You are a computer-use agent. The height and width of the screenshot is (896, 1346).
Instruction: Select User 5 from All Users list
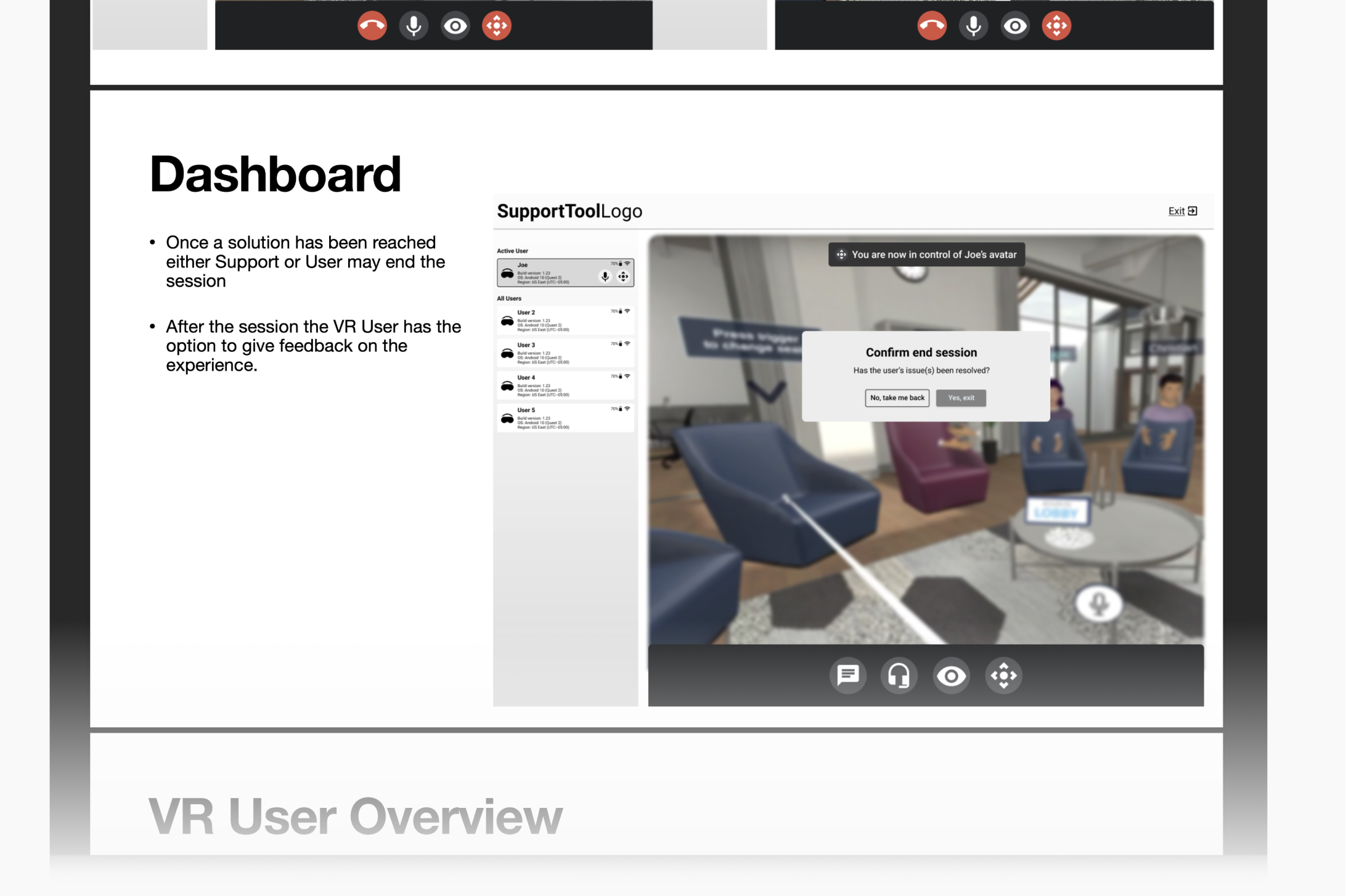[565, 418]
